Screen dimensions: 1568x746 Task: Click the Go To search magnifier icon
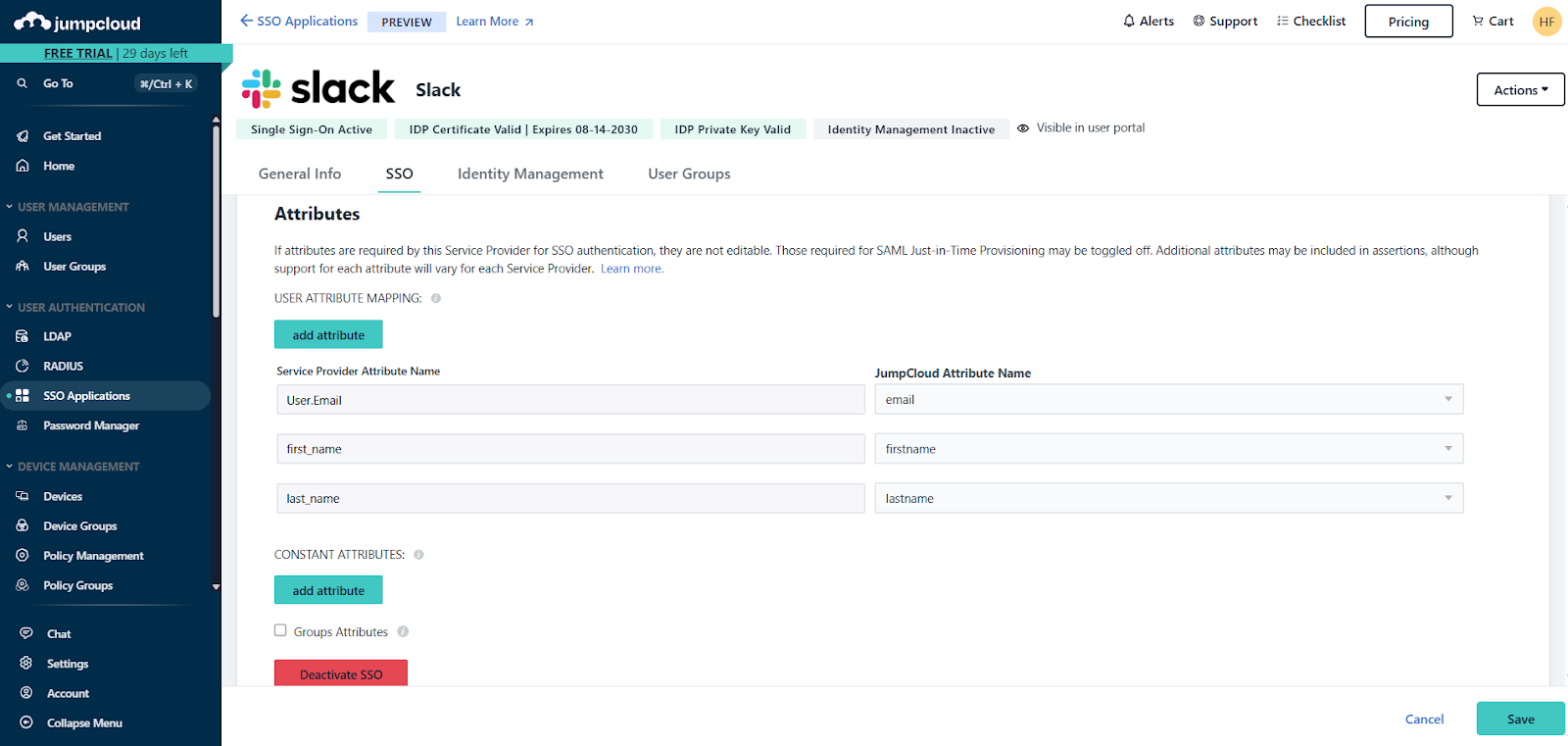coord(22,83)
